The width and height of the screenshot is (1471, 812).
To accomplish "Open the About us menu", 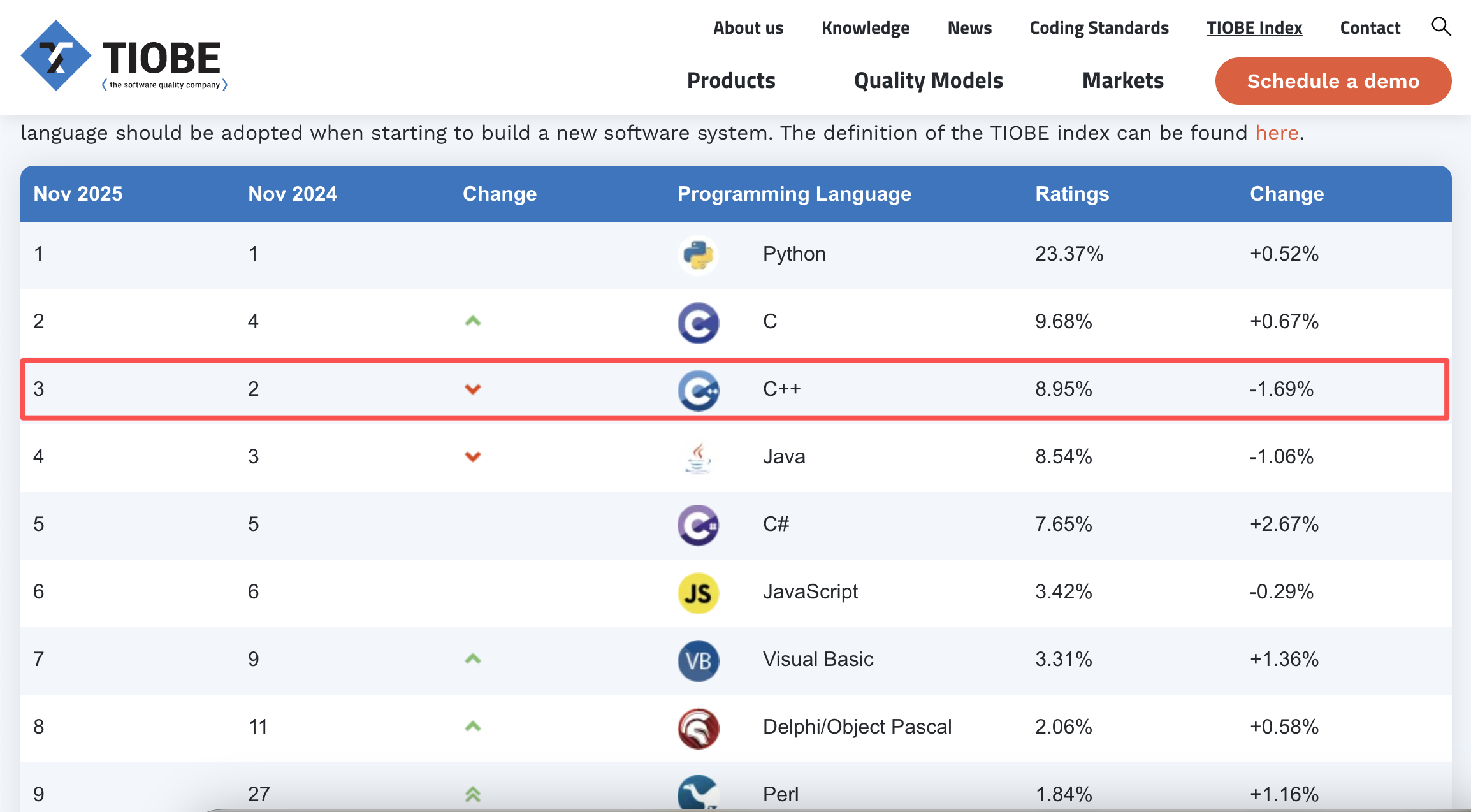I will (748, 28).
